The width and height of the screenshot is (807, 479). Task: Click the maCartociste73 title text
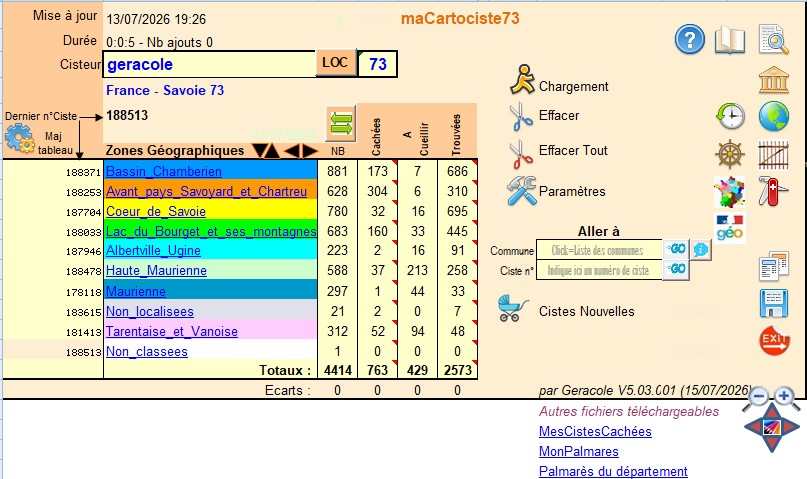tap(460, 19)
